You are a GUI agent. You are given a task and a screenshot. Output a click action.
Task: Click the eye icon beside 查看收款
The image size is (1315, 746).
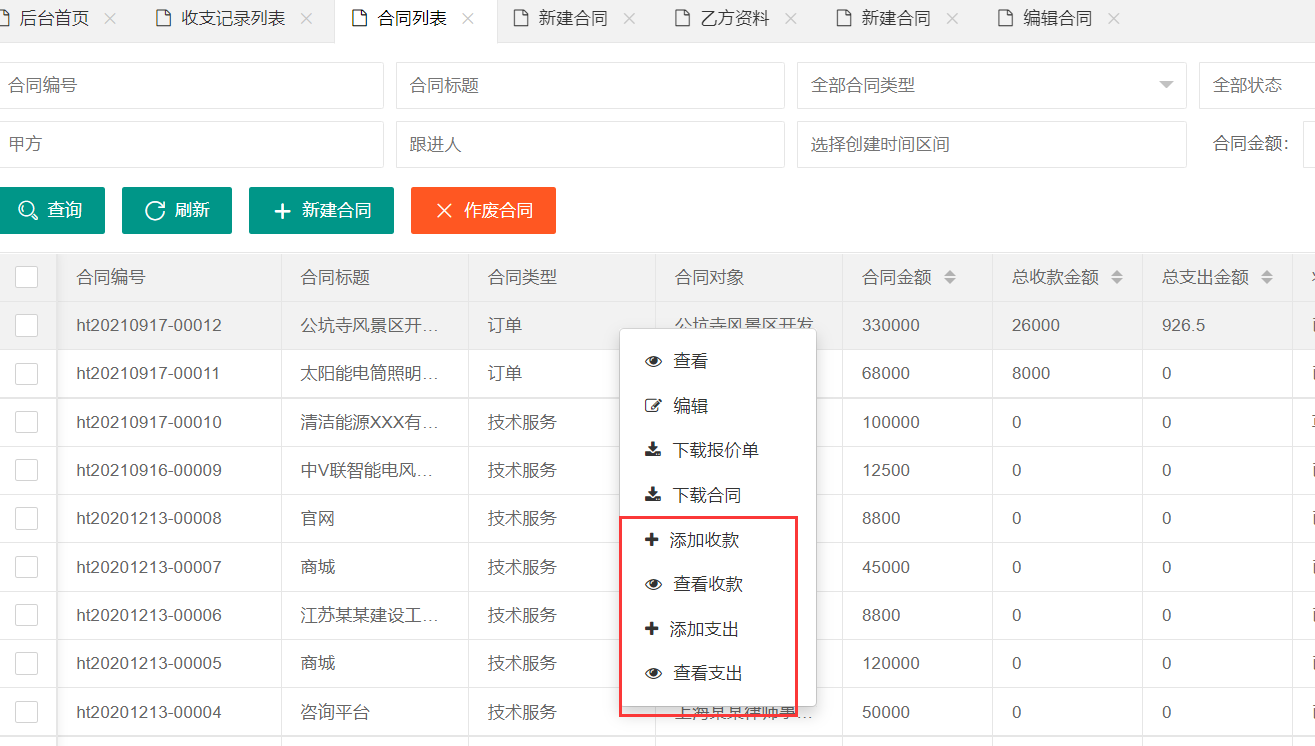coord(653,584)
